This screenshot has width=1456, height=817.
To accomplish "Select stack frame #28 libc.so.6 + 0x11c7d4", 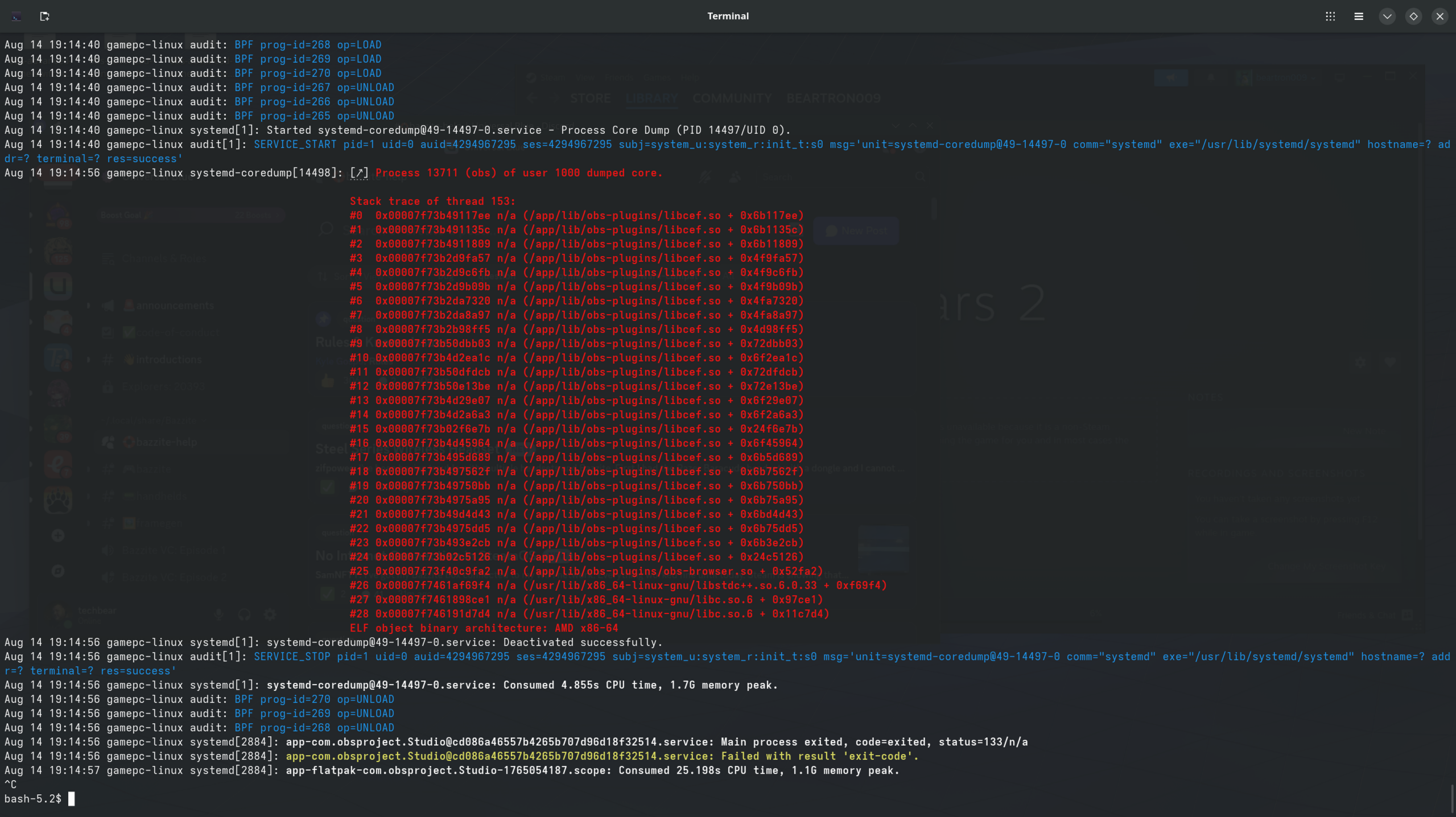I will 589,614.
